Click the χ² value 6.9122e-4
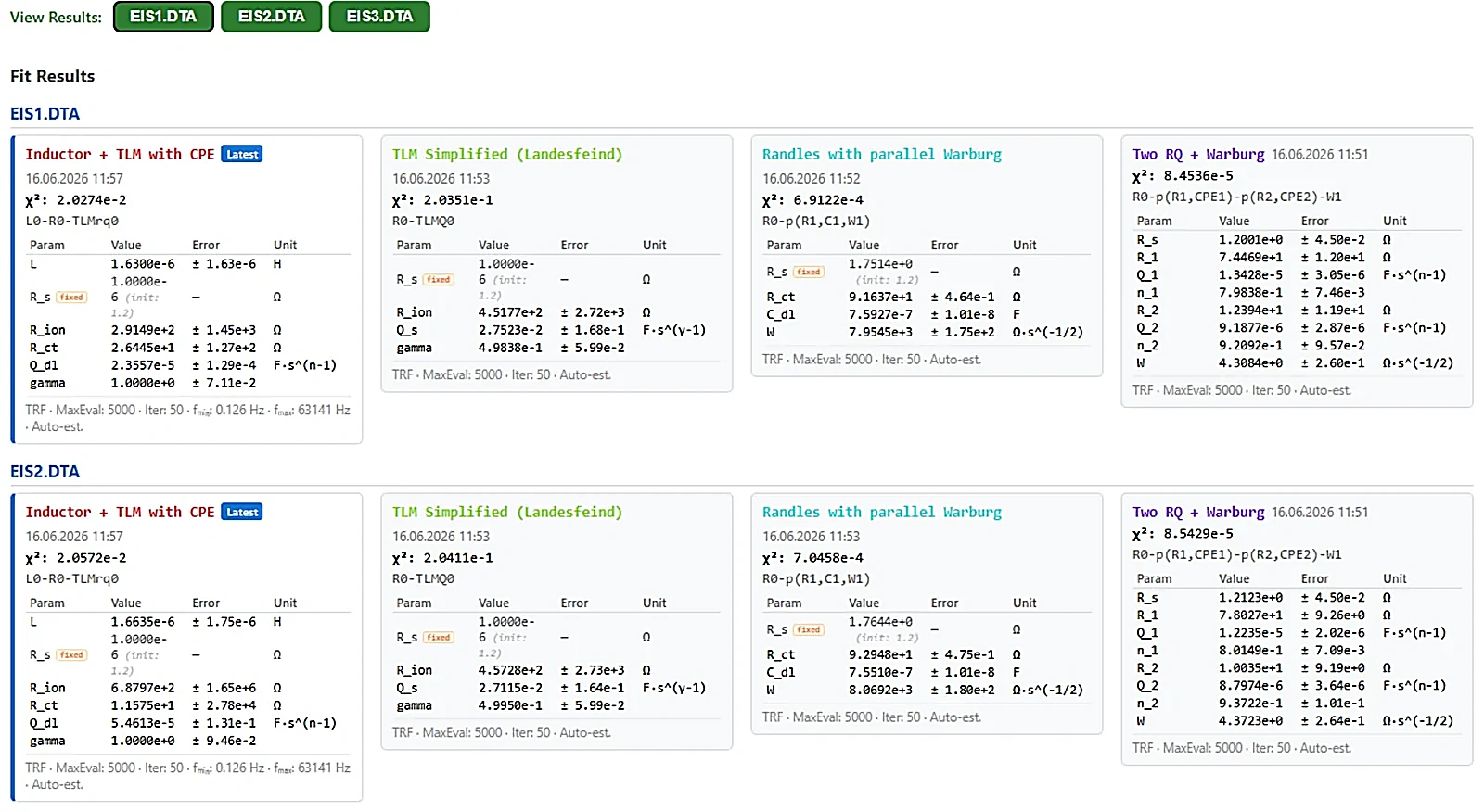 point(828,200)
